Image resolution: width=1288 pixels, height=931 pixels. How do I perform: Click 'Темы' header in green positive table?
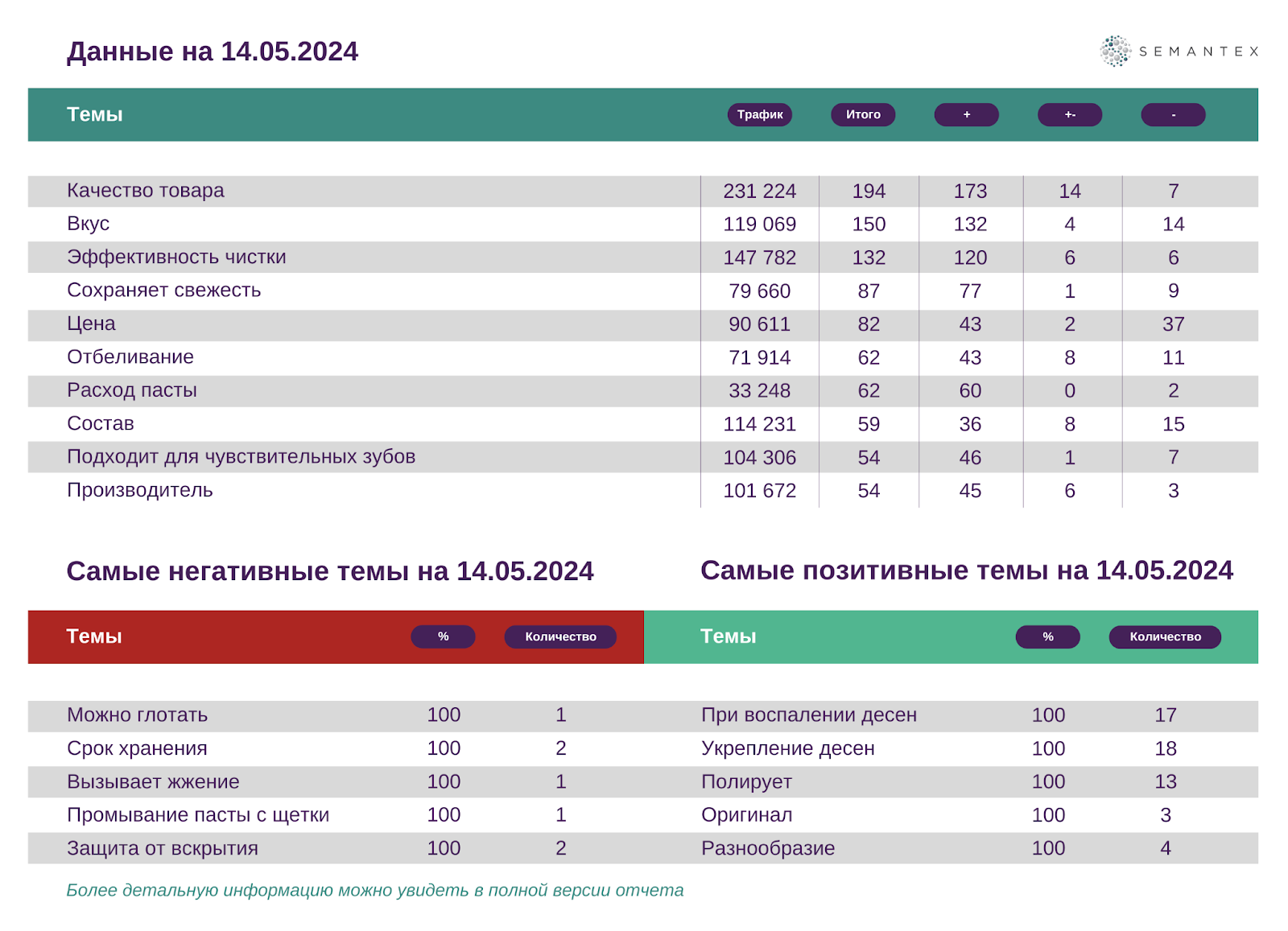click(x=729, y=636)
